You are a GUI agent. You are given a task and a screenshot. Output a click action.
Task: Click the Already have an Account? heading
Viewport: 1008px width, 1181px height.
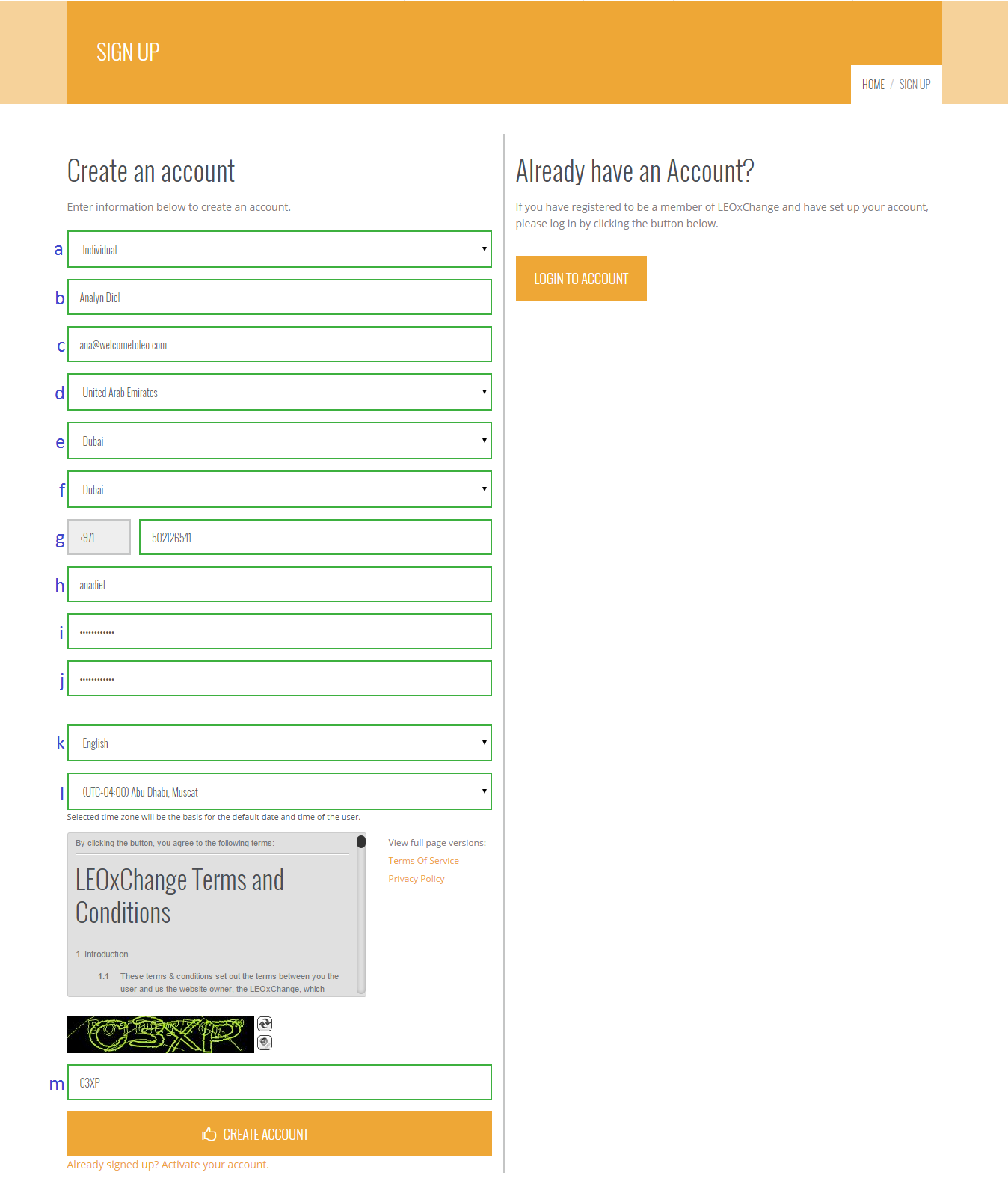click(x=635, y=171)
